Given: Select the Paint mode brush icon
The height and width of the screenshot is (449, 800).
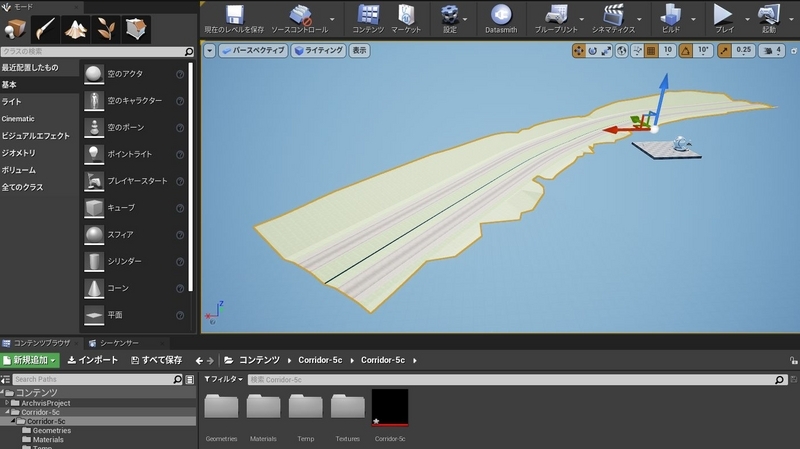Looking at the screenshot, I should click(45, 29).
